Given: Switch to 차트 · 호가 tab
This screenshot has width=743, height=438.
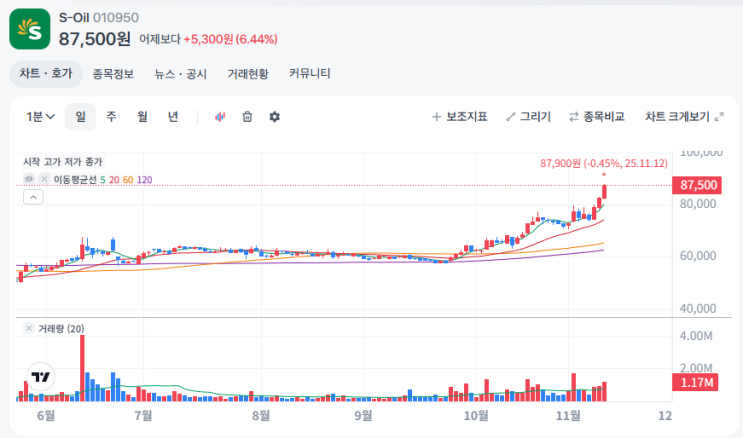Looking at the screenshot, I should click(x=45, y=73).
